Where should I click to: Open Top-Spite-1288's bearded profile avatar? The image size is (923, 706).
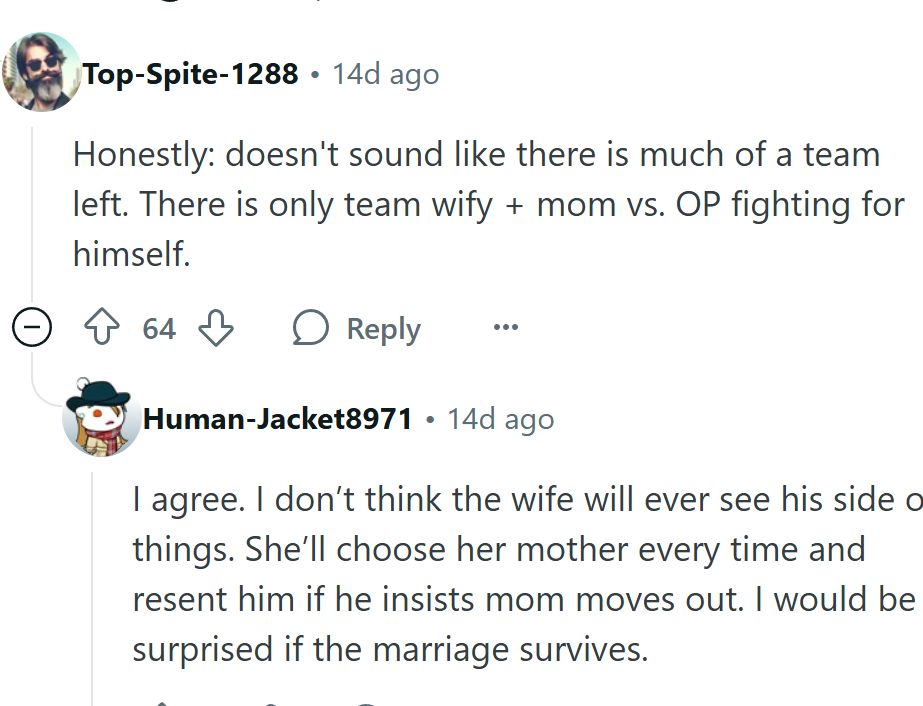click(41, 72)
